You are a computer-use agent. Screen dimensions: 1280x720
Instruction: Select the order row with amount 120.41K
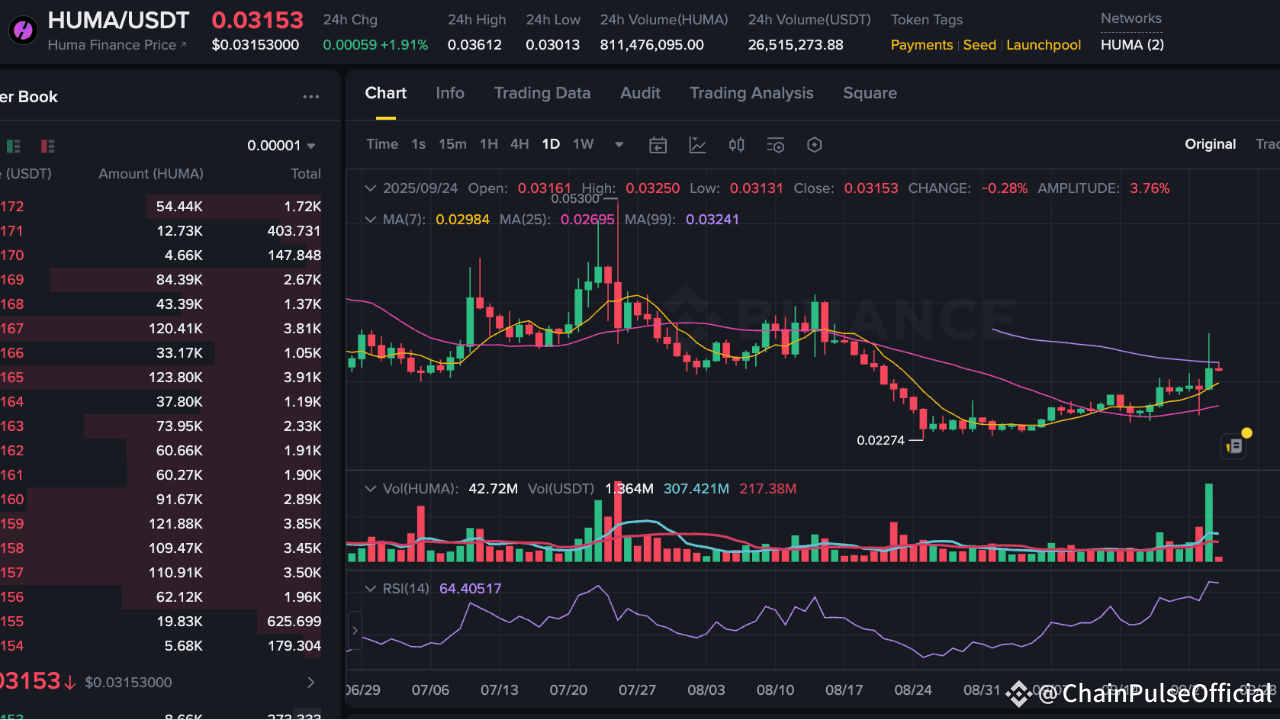[x=160, y=329]
